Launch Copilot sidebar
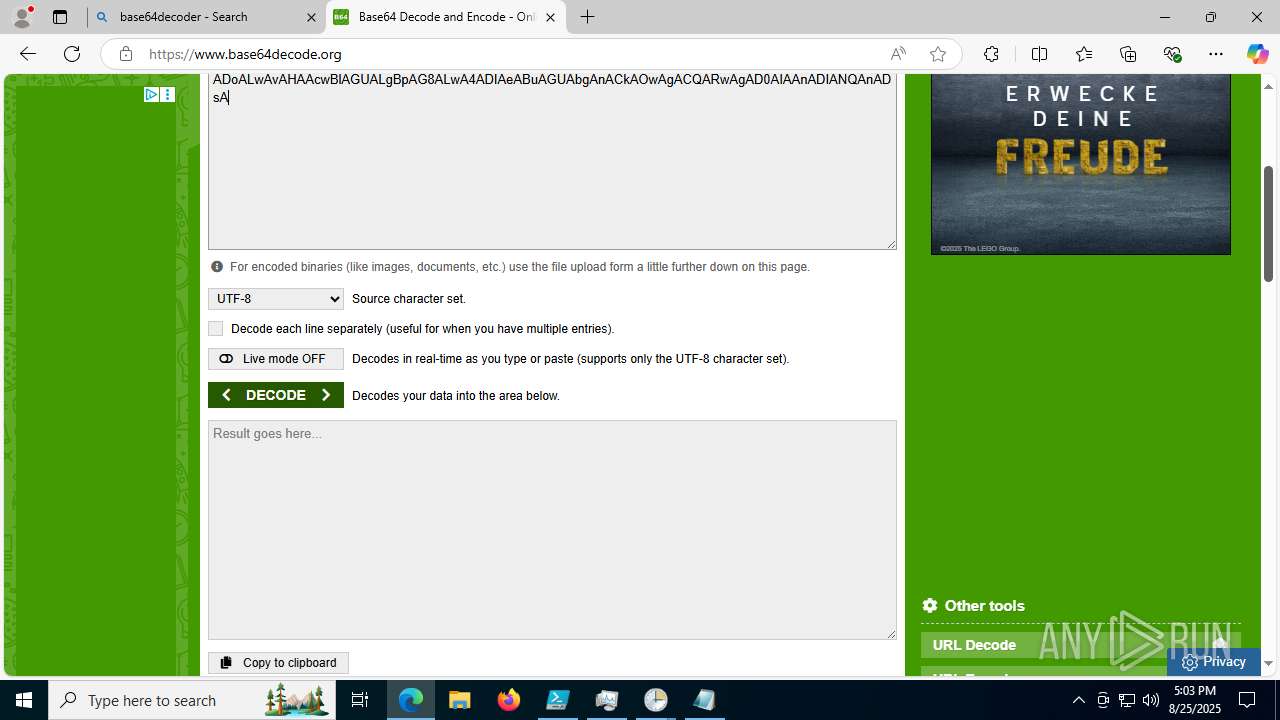Viewport: 1280px width, 720px height. (1257, 54)
